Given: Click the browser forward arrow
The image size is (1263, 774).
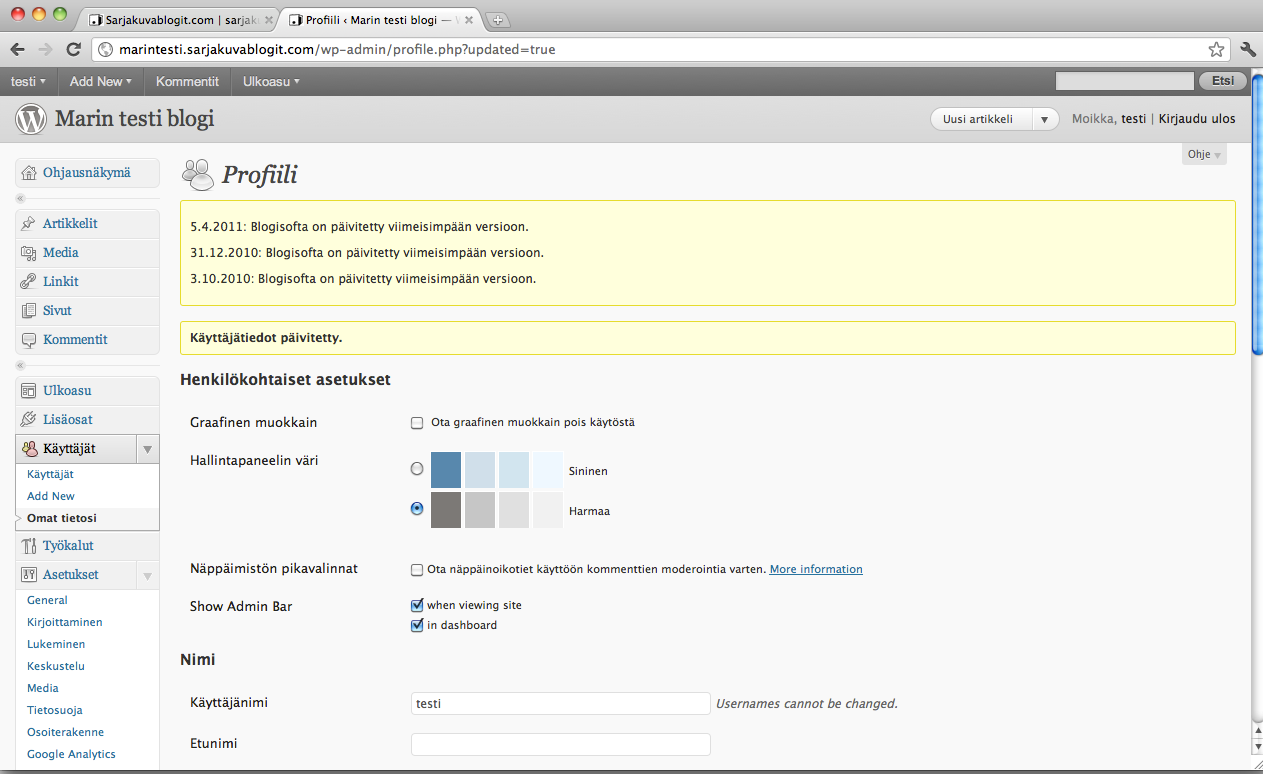Looking at the screenshot, I should tap(45, 49).
